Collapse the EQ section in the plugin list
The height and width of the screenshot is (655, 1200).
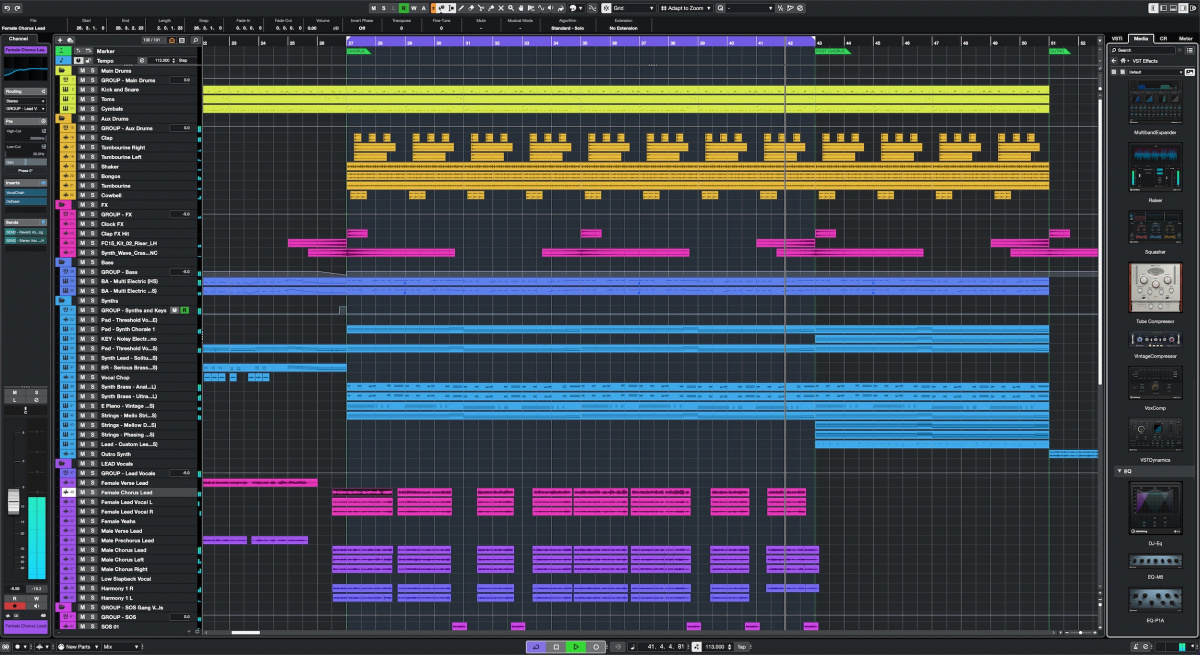tap(1118, 470)
